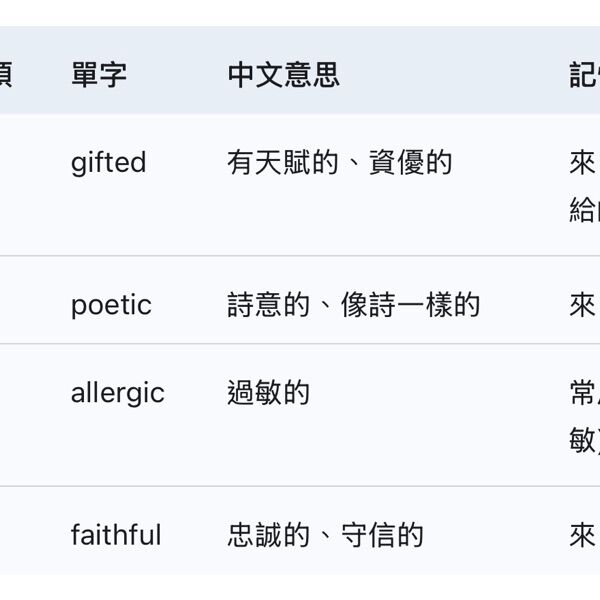The width and height of the screenshot is (600, 600).
Task: Click the 中文意思 column header
Action: [x=283, y=75]
